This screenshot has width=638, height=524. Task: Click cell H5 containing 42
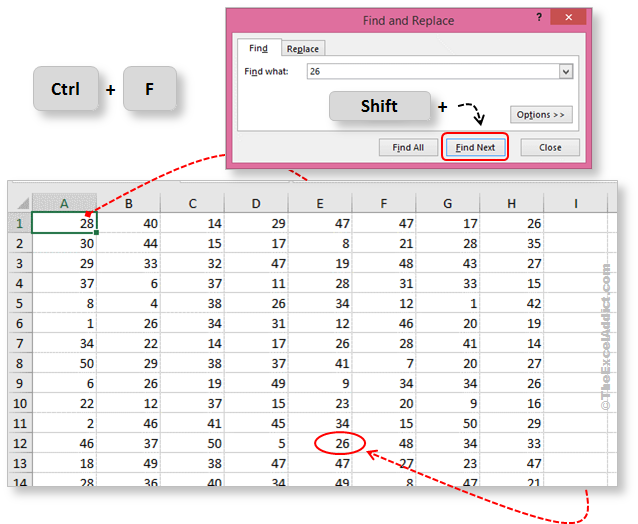click(x=512, y=303)
